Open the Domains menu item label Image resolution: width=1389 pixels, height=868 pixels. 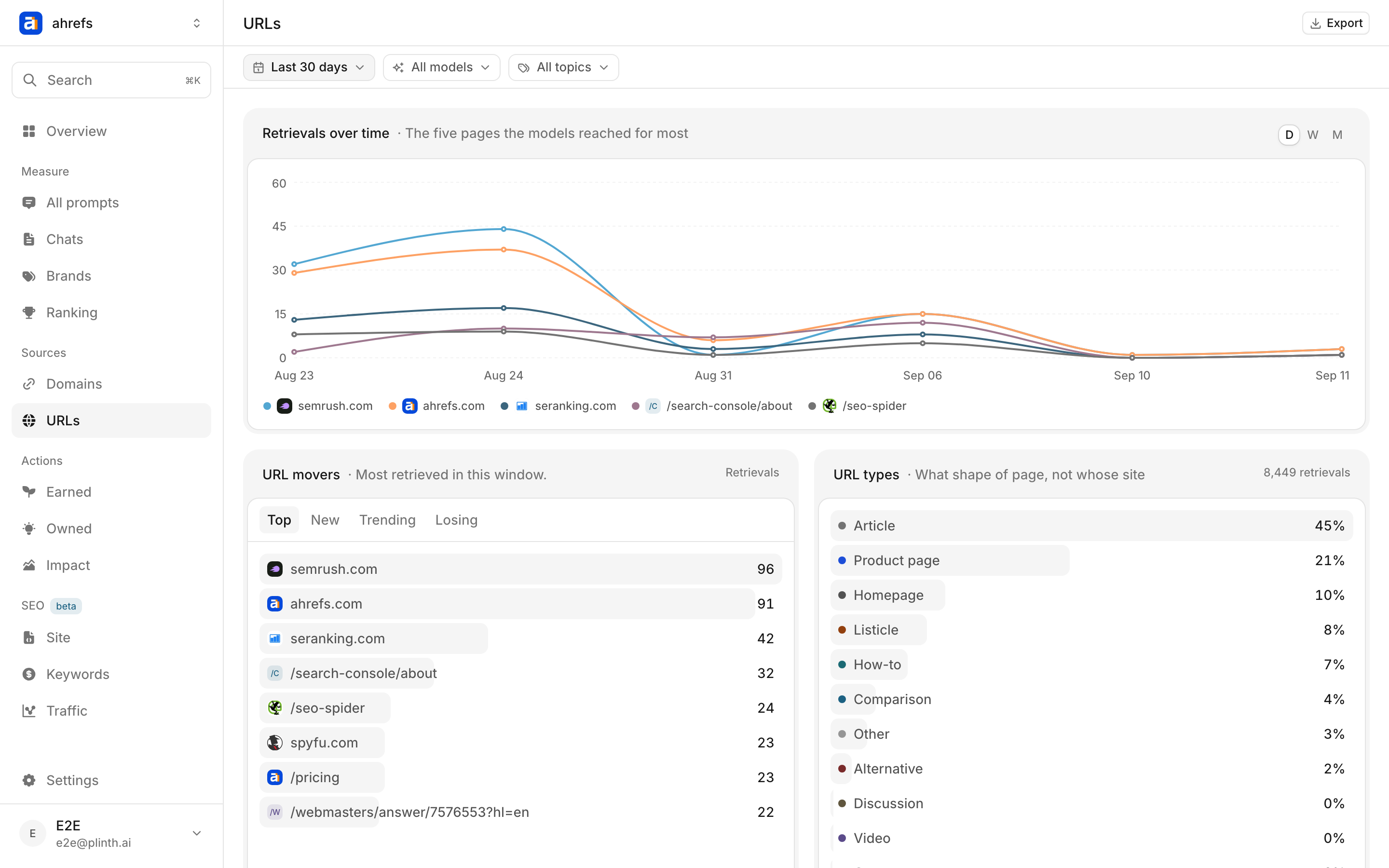click(x=74, y=384)
